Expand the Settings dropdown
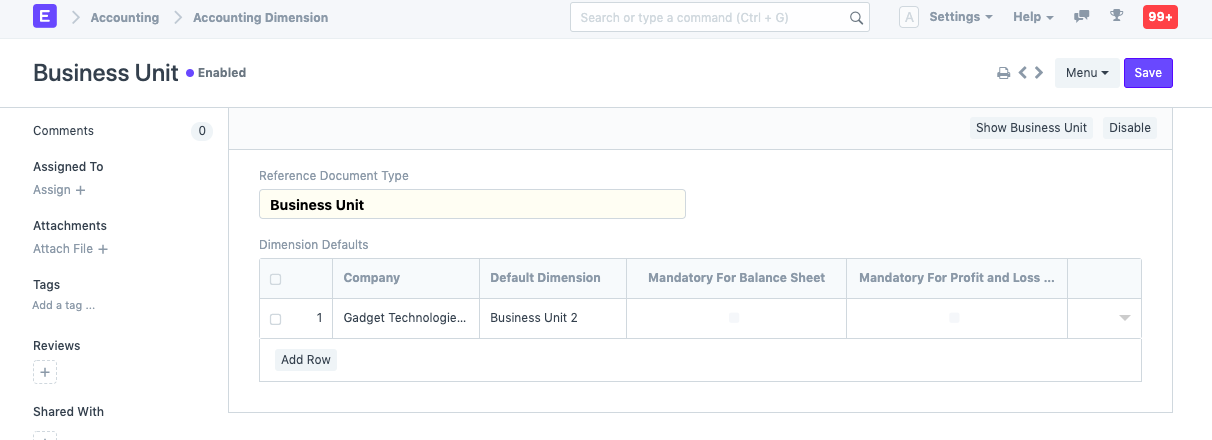This screenshot has height=440, width=1212. tap(960, 17)
